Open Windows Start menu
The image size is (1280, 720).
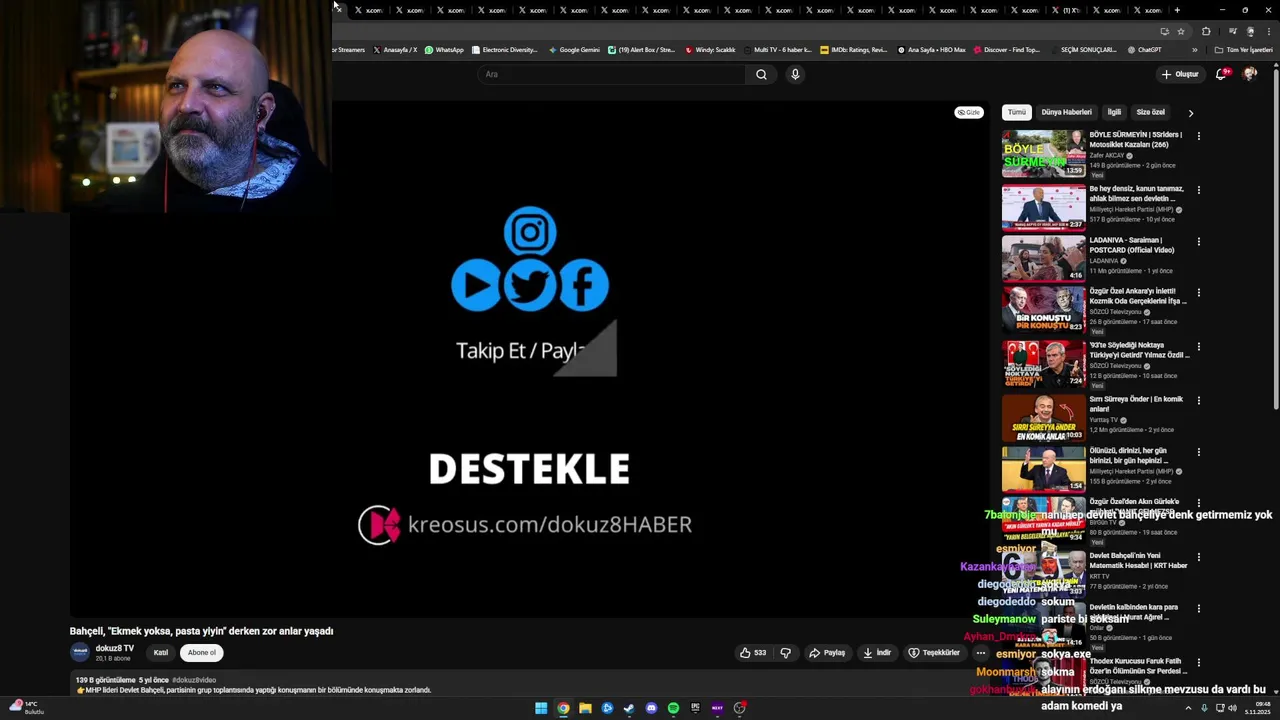click(x=541, y=708)
